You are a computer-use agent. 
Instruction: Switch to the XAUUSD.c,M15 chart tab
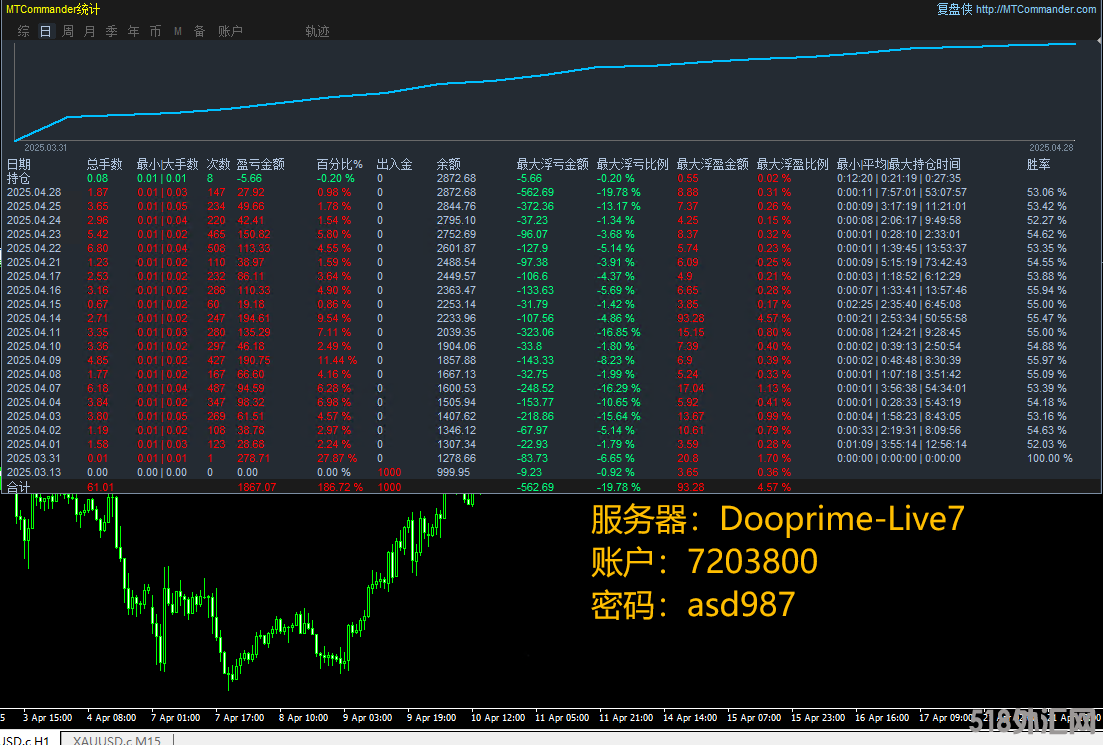[x=117, y=740]
